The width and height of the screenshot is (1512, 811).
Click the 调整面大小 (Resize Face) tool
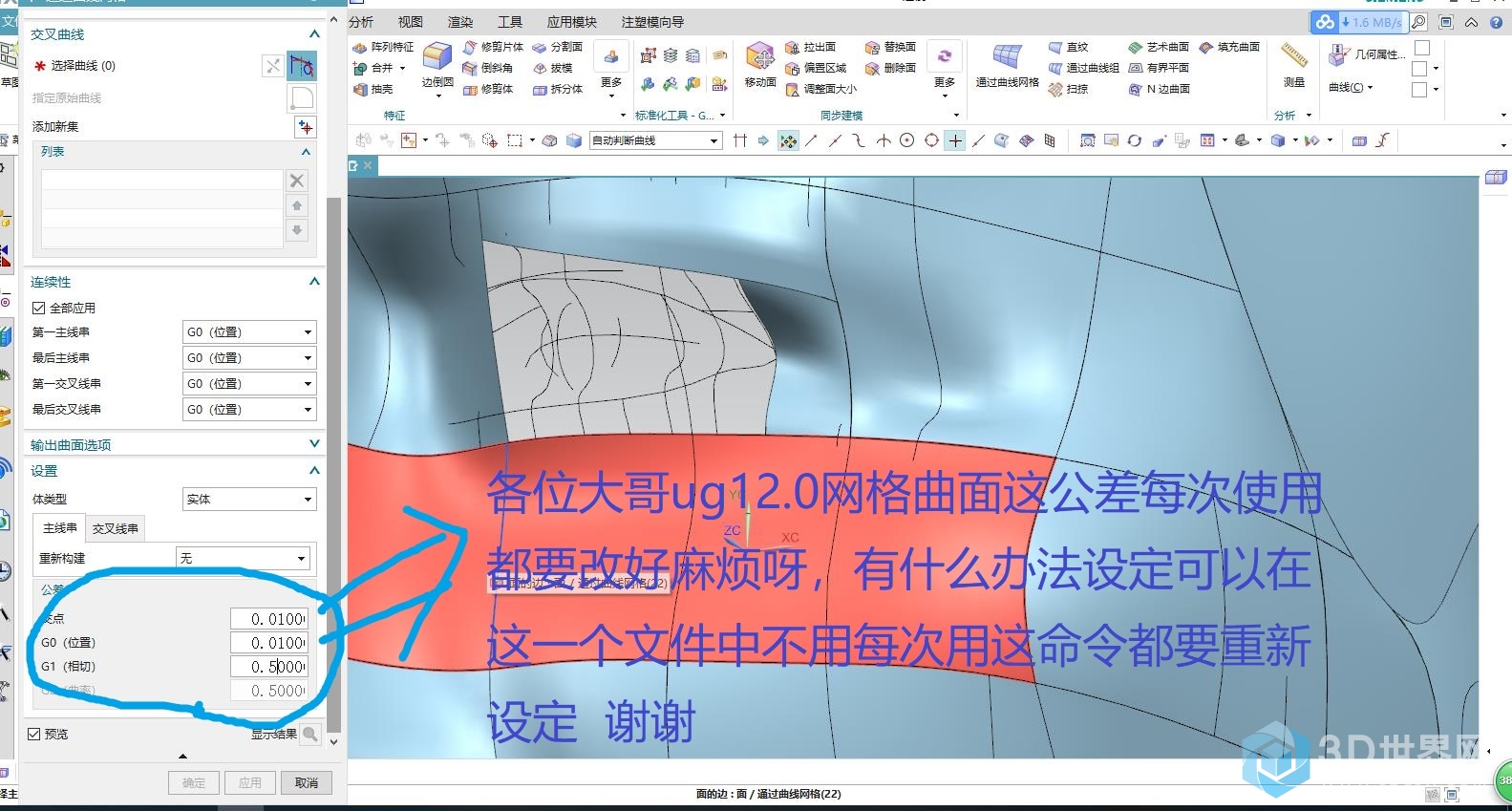pyautogui.click(x=820, y=89)
